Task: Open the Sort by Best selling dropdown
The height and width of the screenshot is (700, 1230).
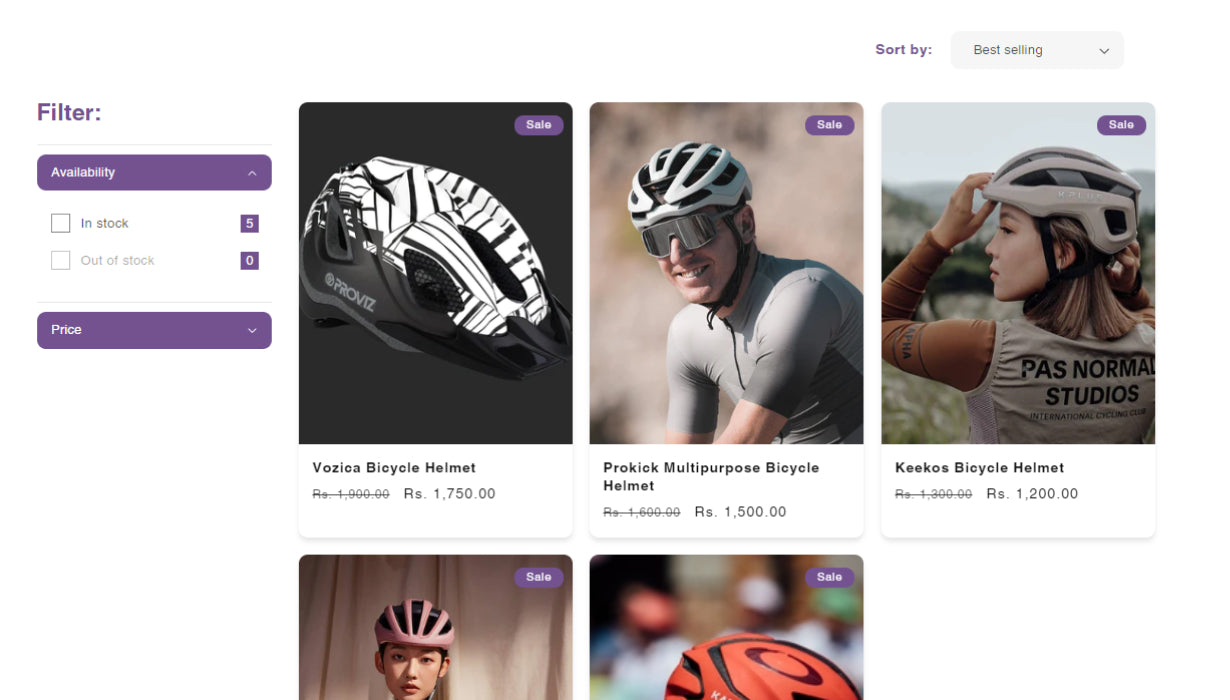Action: tap(1037, 50)
